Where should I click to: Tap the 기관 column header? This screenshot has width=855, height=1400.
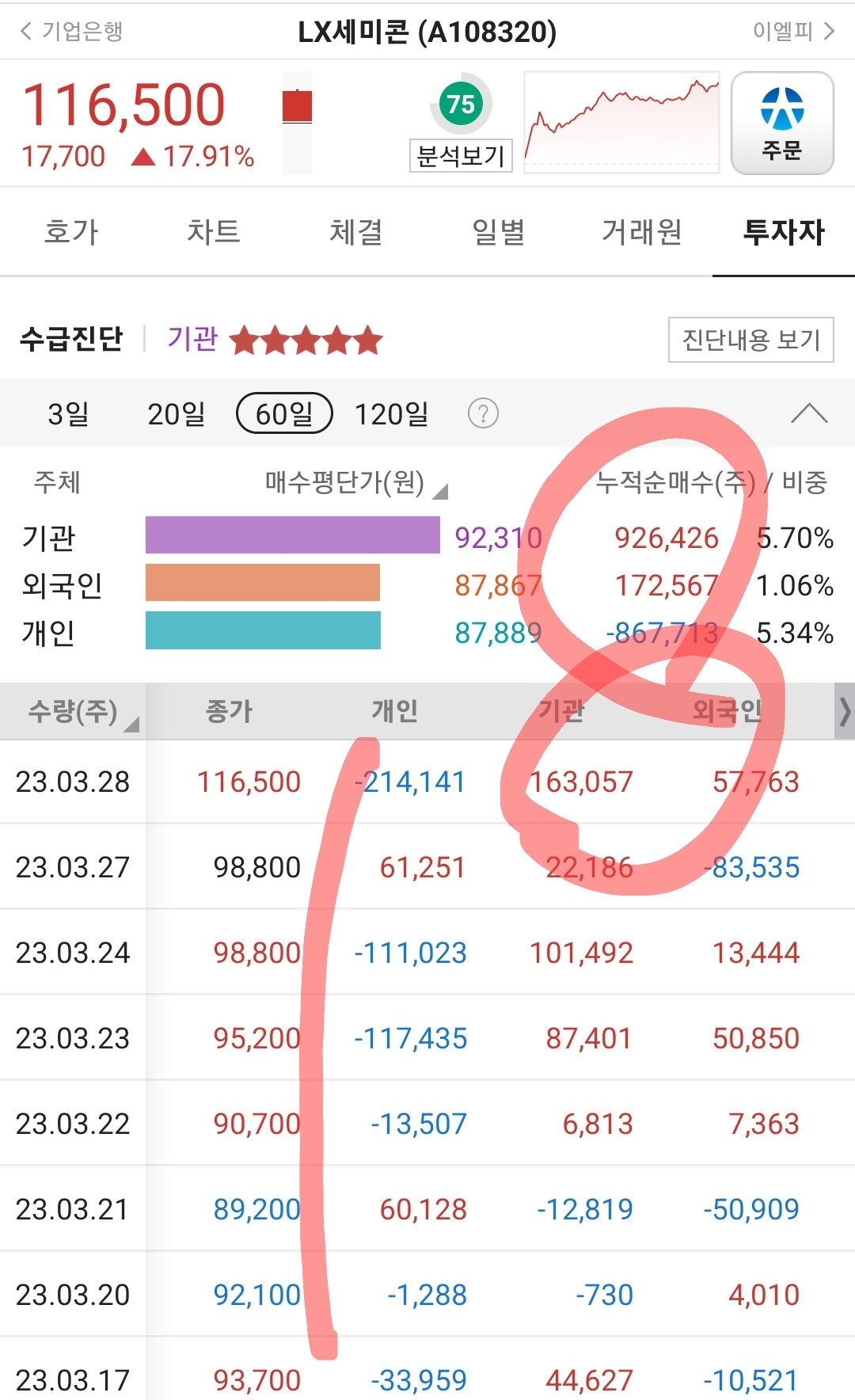tap(561, 711)
